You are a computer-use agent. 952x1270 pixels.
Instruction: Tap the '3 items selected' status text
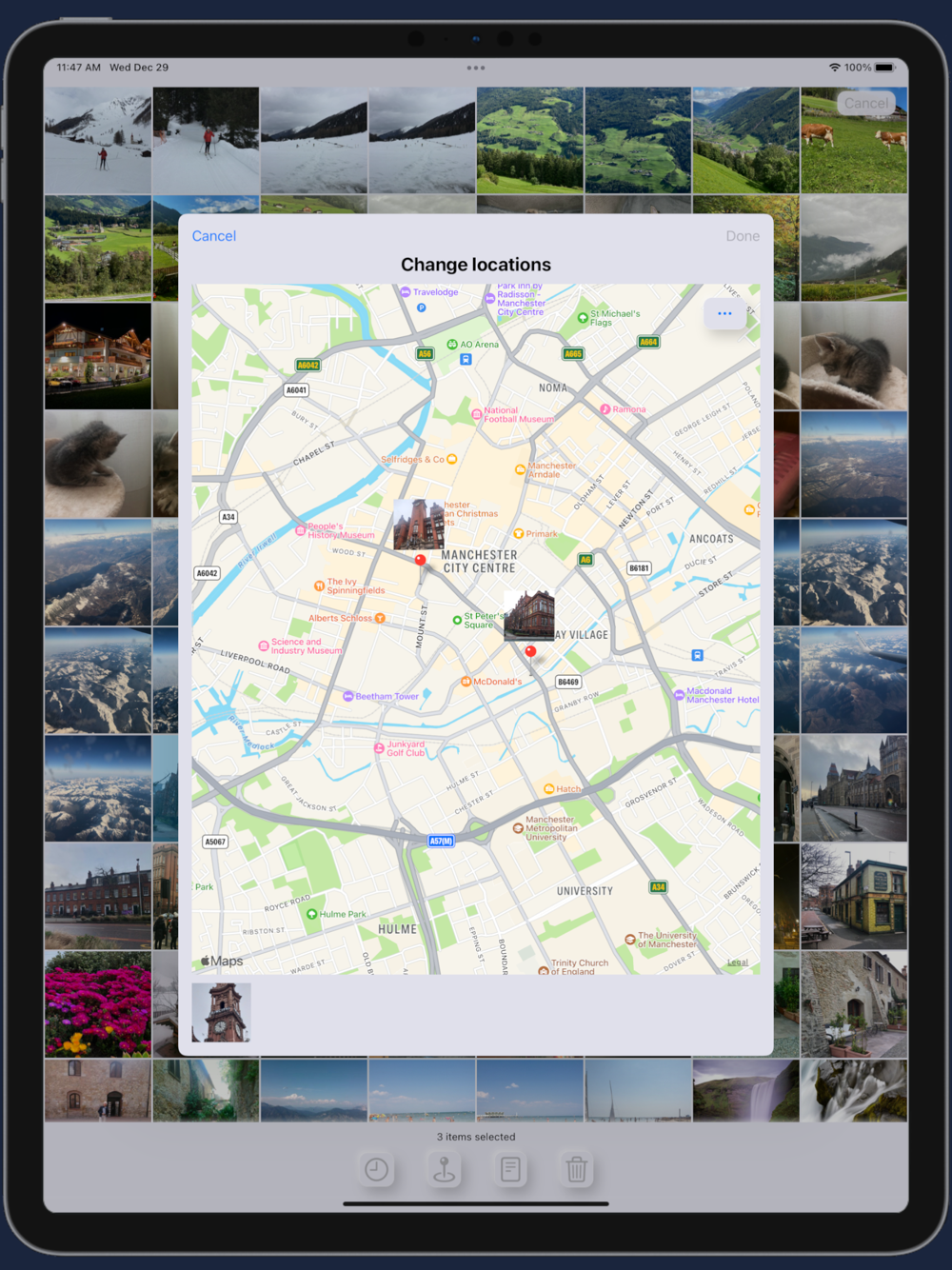click(x=476, y=1137)
